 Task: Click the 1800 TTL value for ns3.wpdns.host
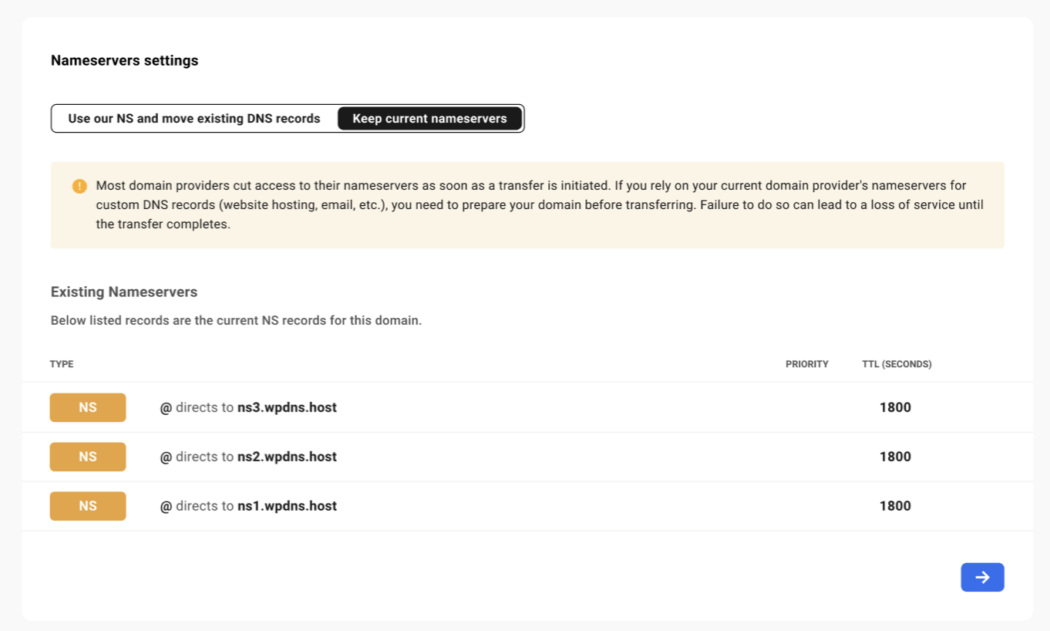pyautogui.click(x=895, y=407)
